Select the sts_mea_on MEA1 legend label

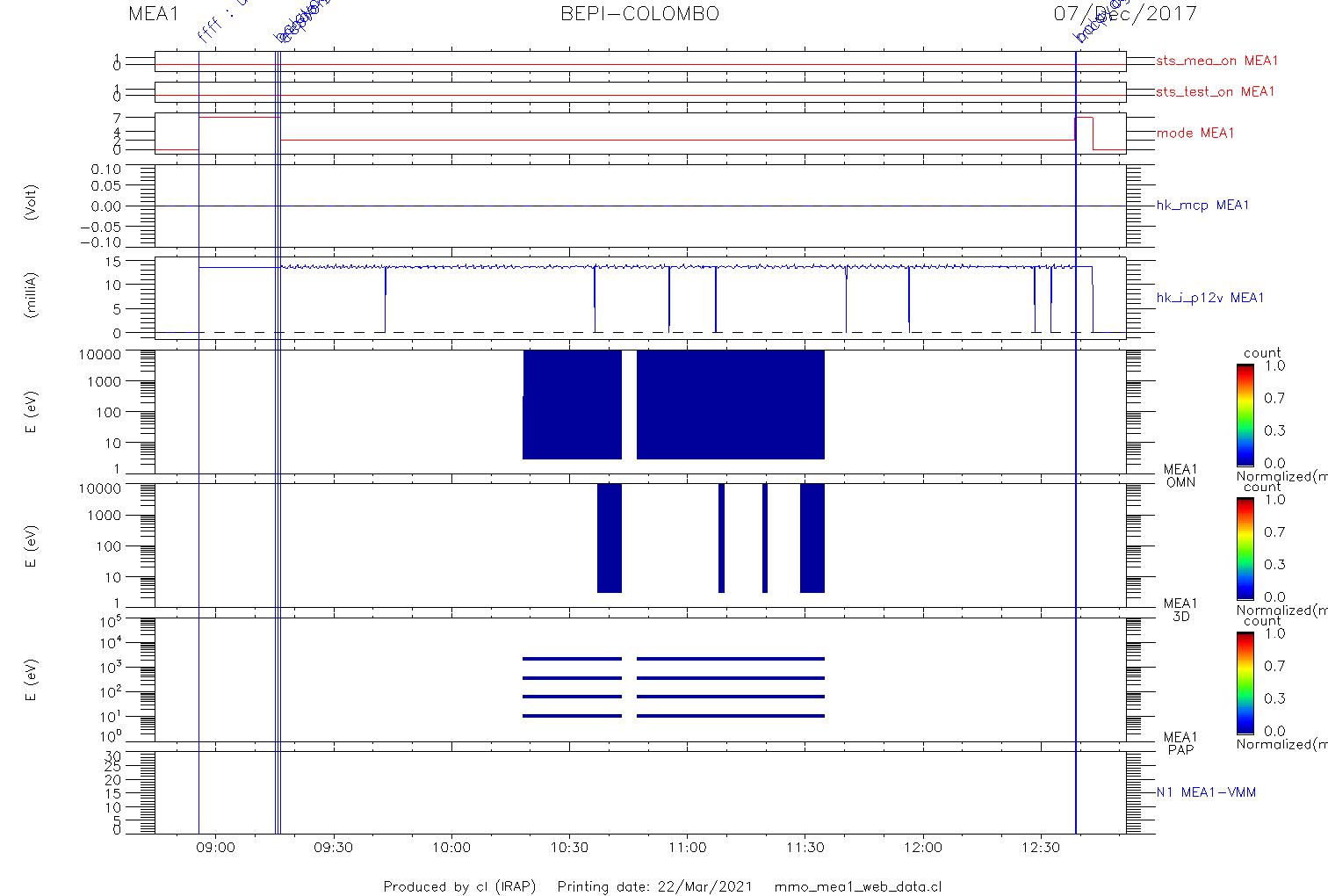[1217, 61]
